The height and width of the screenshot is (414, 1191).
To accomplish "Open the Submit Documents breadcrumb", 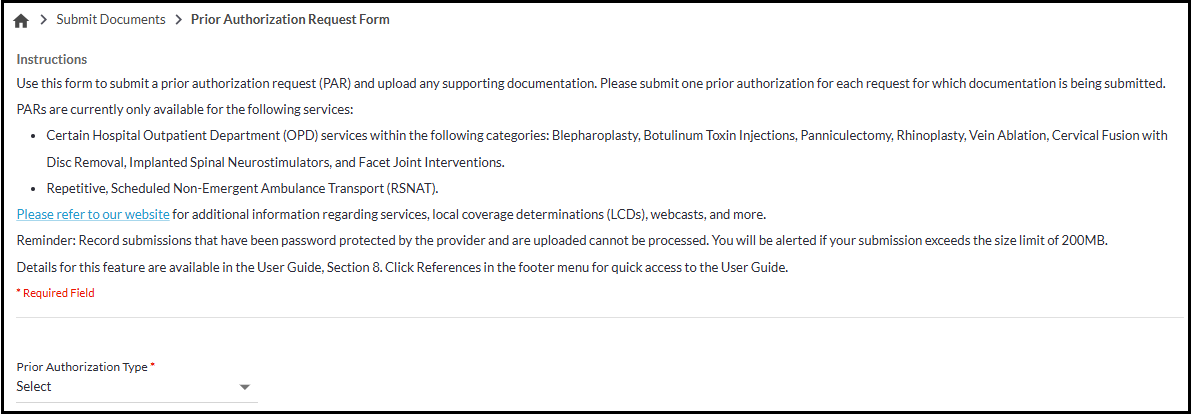I will point(110,20).
